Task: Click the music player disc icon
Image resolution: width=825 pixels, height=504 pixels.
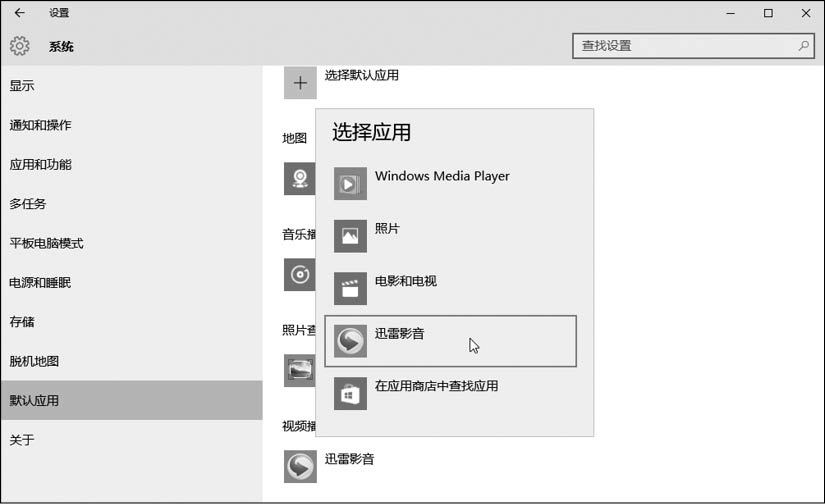Action: click(x=299, y=274)
